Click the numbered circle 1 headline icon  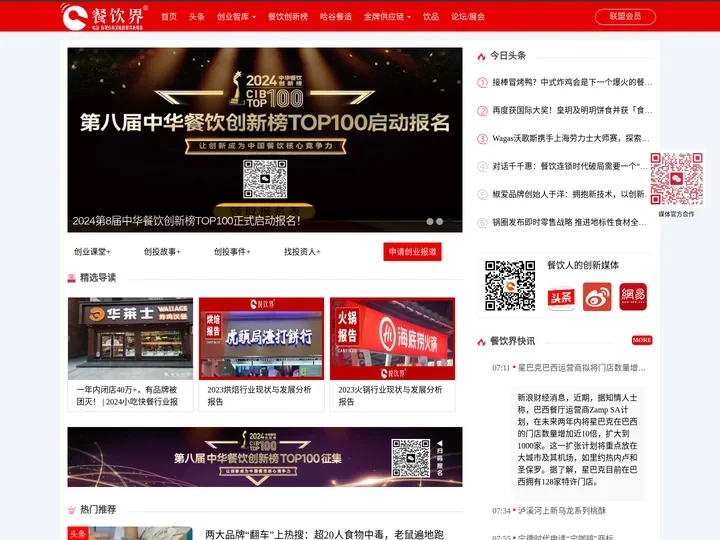482,83
